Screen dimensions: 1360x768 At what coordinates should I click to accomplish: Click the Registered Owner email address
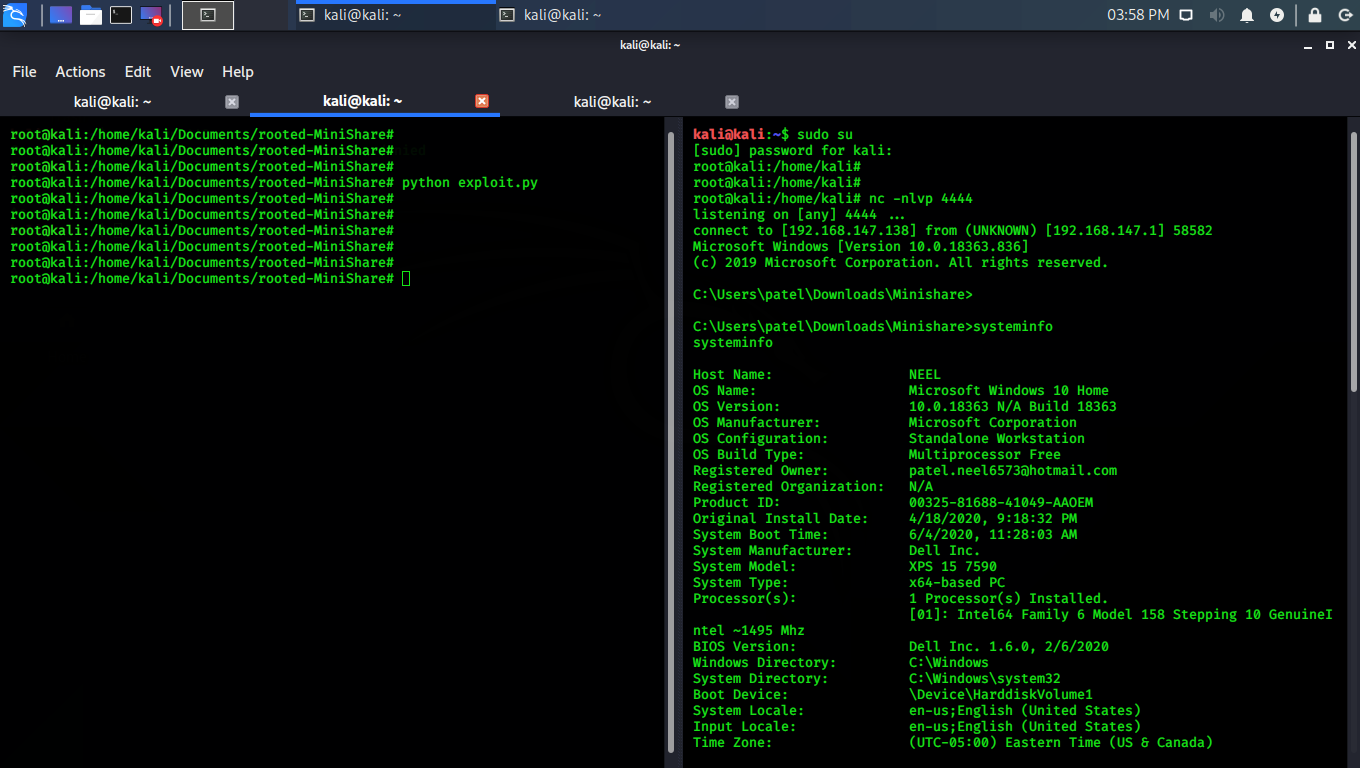point(1012,471)
